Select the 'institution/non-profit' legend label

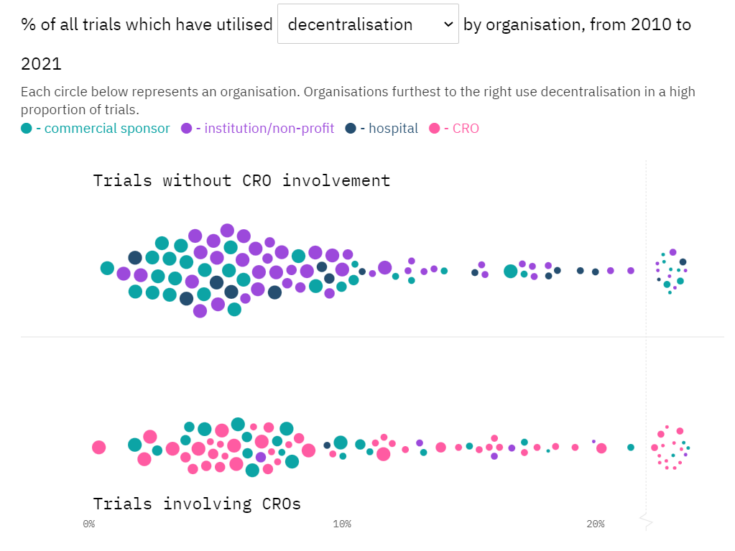click(x=265, y=128)
